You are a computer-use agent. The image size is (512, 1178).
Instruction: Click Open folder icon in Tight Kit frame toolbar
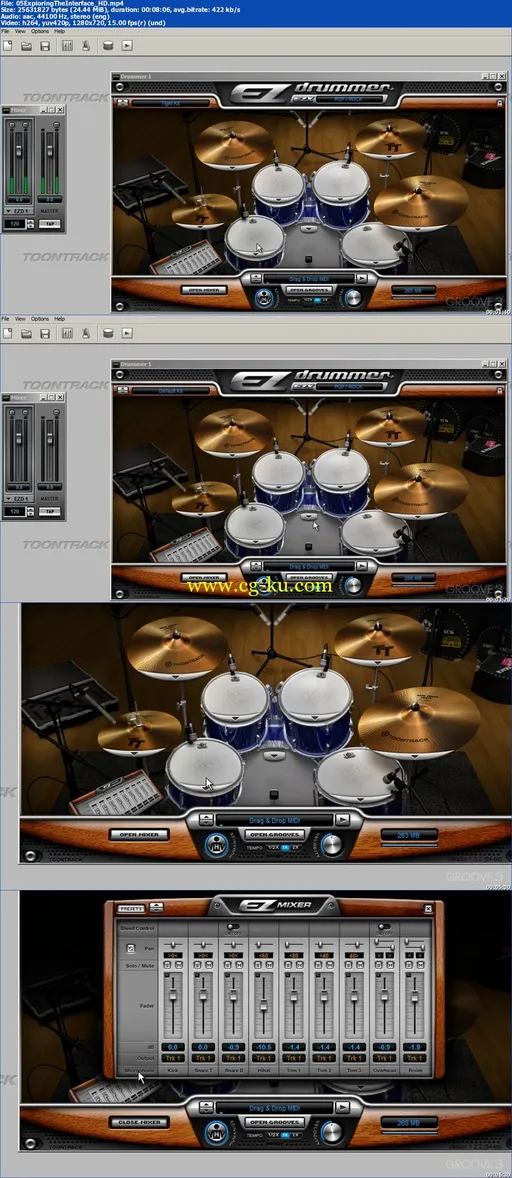(x=26, y=46)
